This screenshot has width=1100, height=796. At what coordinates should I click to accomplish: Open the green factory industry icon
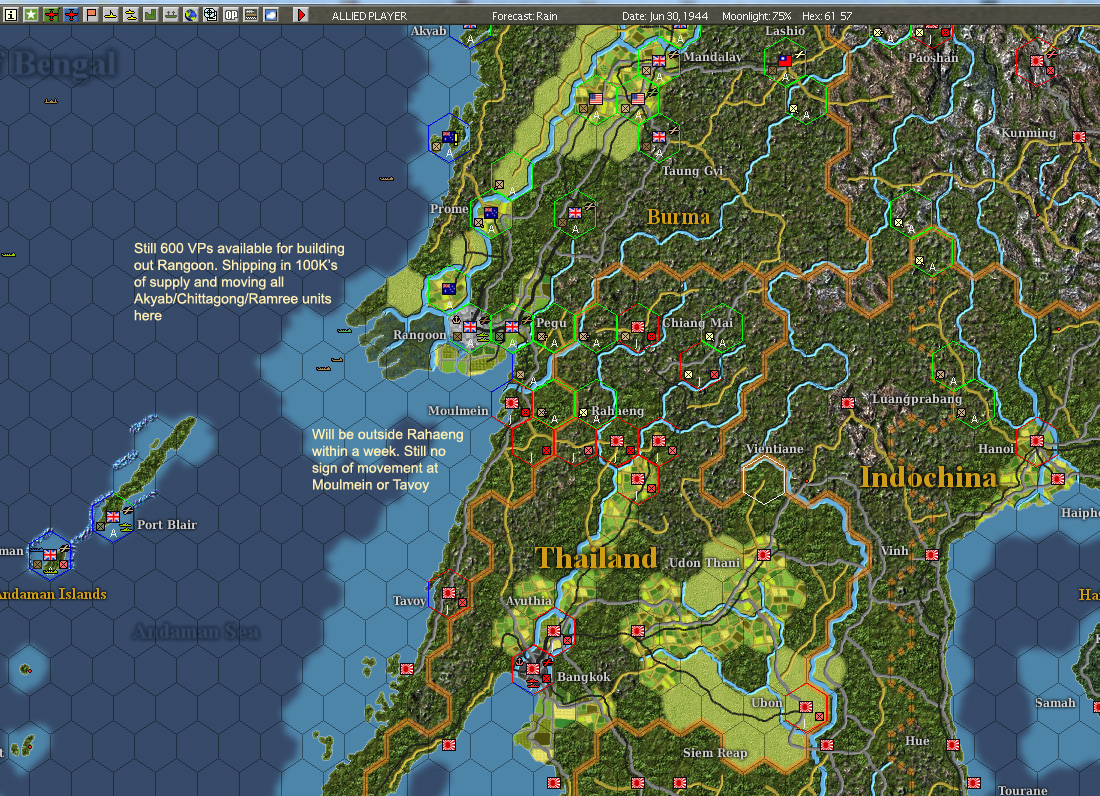click(151, 15)
